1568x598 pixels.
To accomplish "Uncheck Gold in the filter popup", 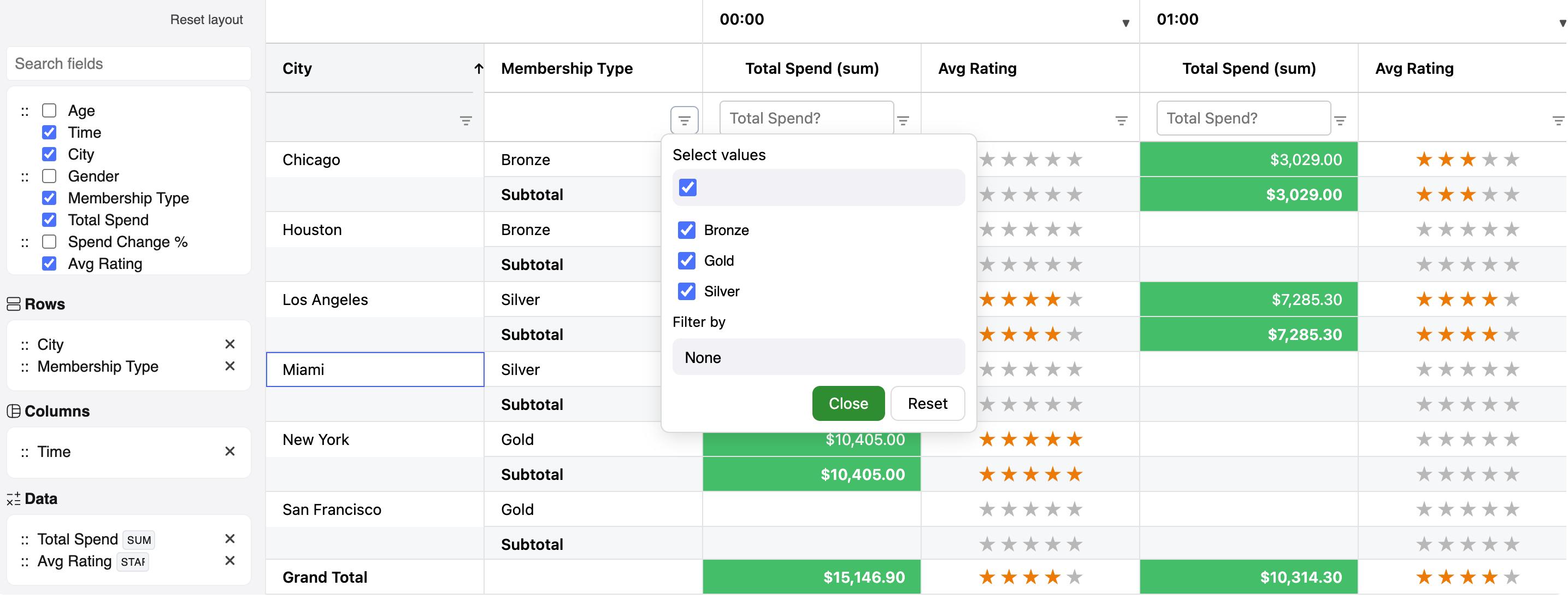I will (687, 261).
